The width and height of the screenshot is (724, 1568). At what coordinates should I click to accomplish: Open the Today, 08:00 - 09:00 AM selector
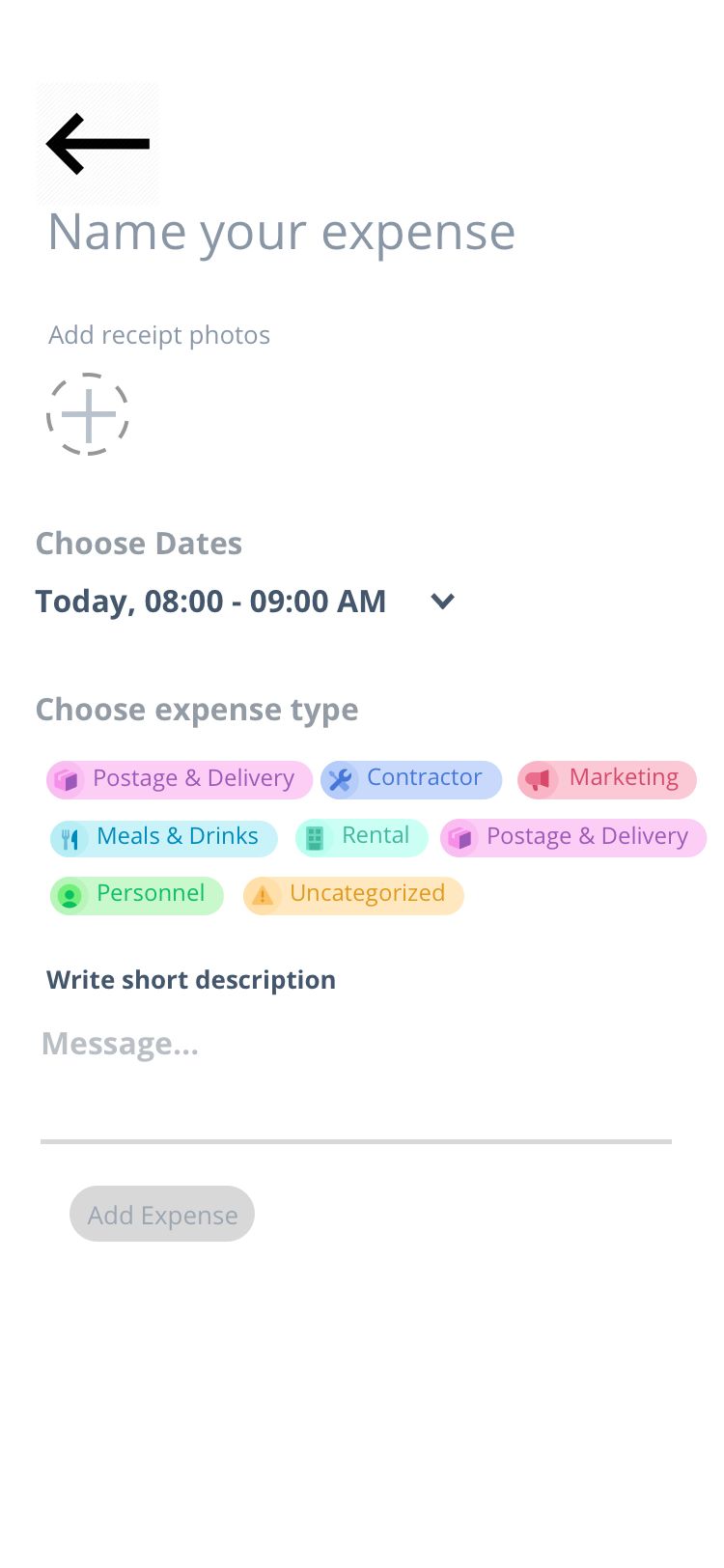point(210,602)
